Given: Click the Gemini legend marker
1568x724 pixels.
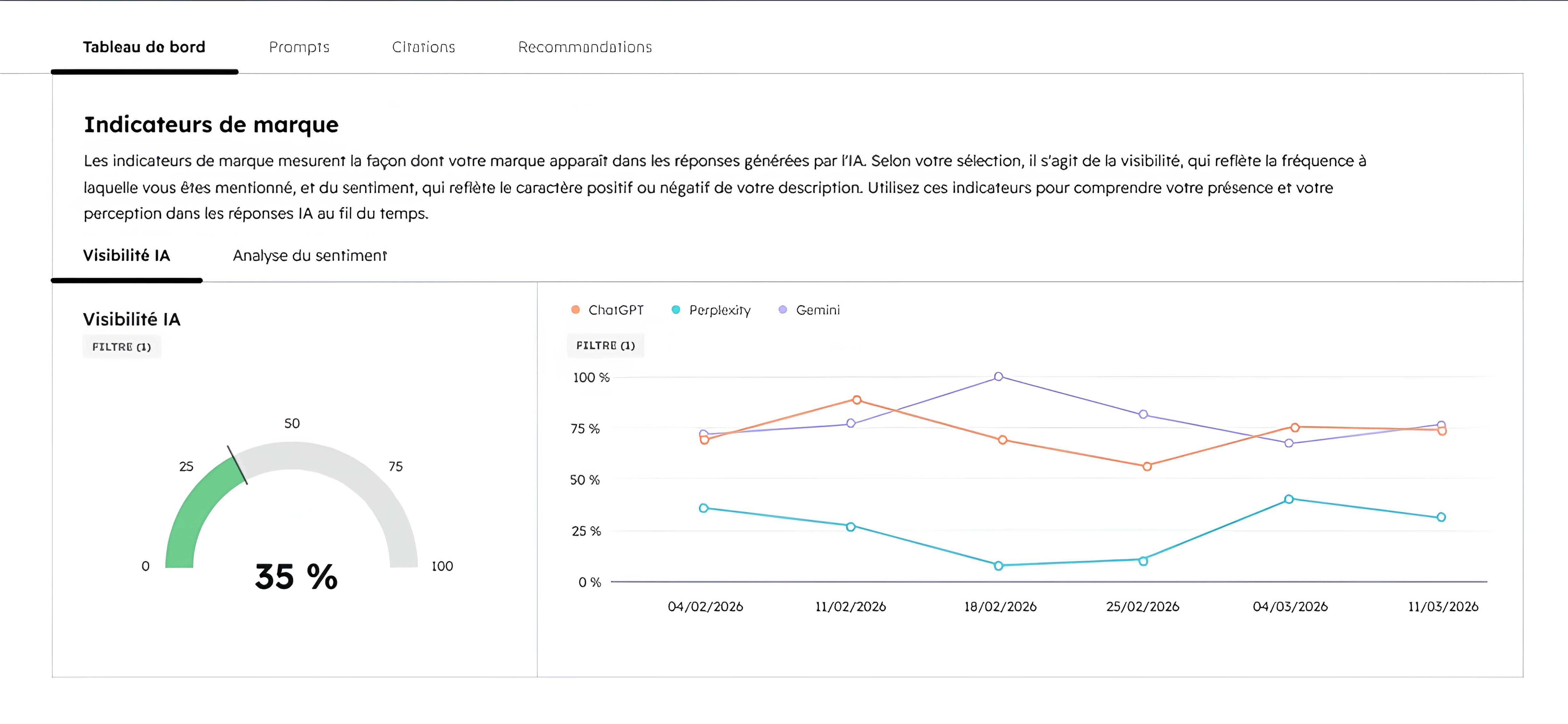Looking at the screenshot, I should pyautogui.click(x=783, y=310).
